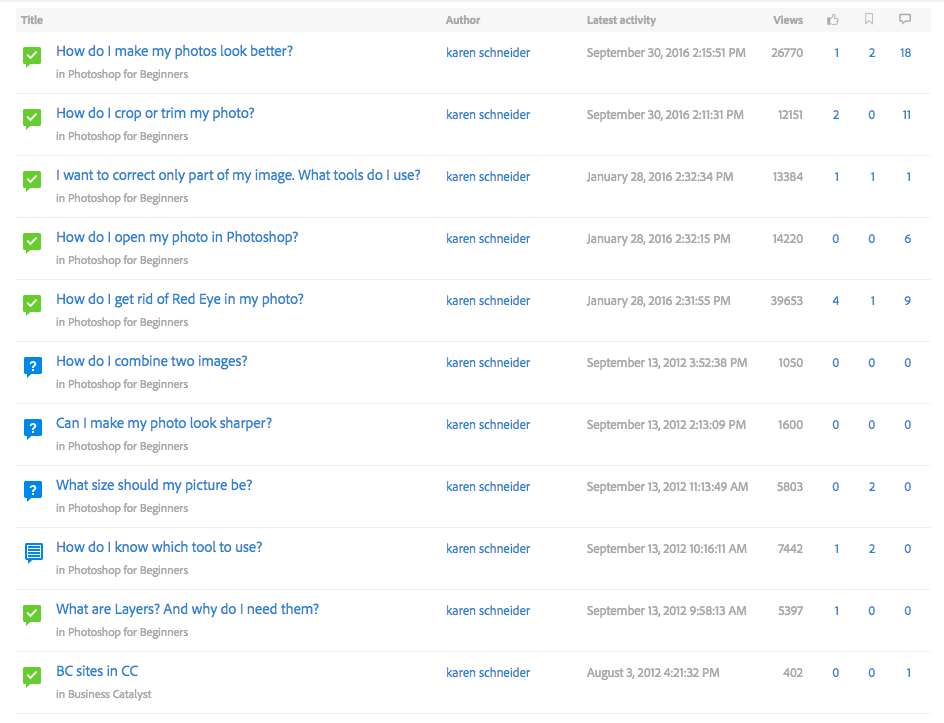Image resolution: width=944 pixels, height=723 pixels.
Task: Click question icon next to 'Can I make my photo look sharper?'
Action: click(33, 429)
